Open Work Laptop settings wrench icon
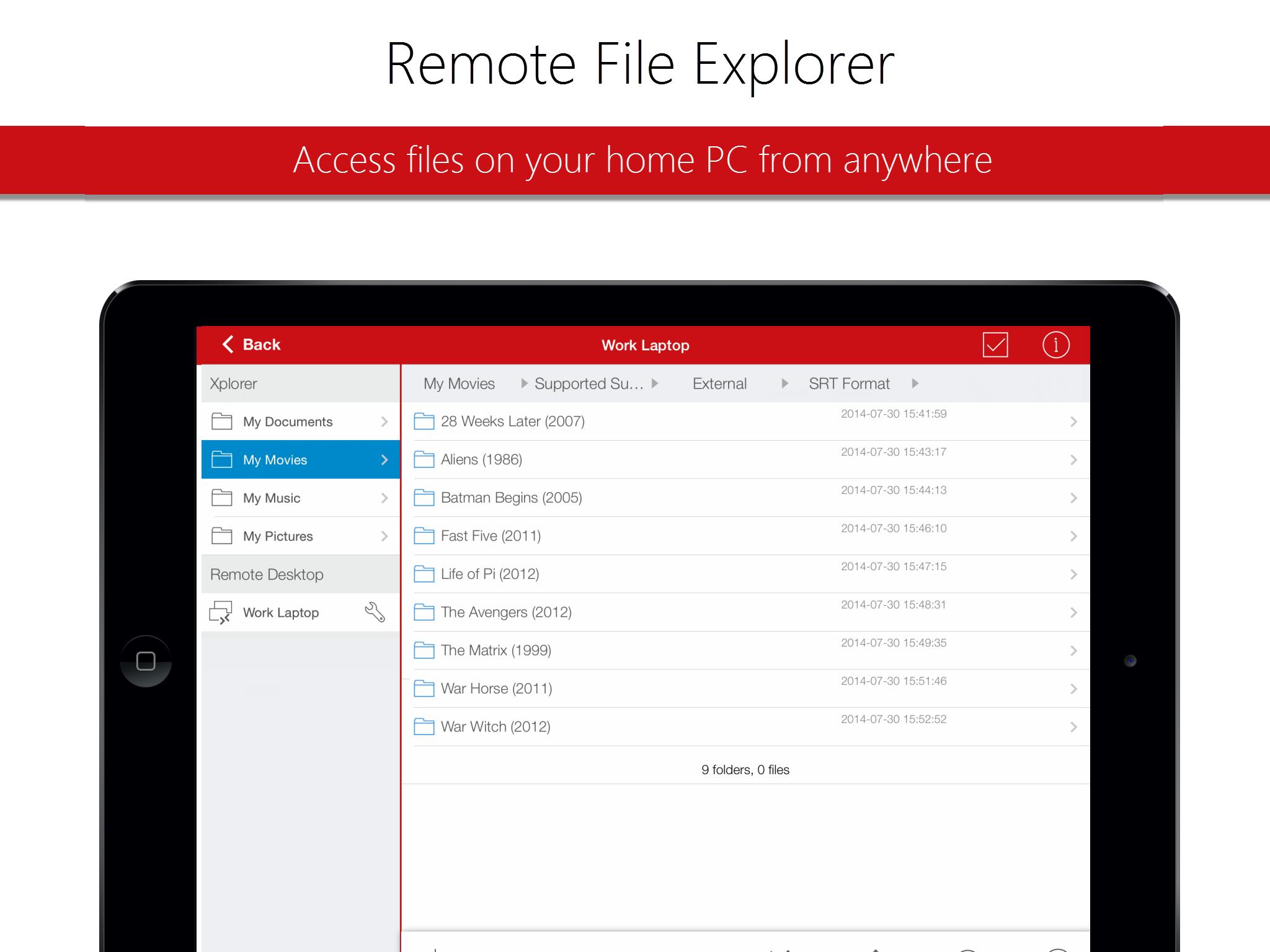1270x952 pixels. pyautogui.click(x=375, y=612)
